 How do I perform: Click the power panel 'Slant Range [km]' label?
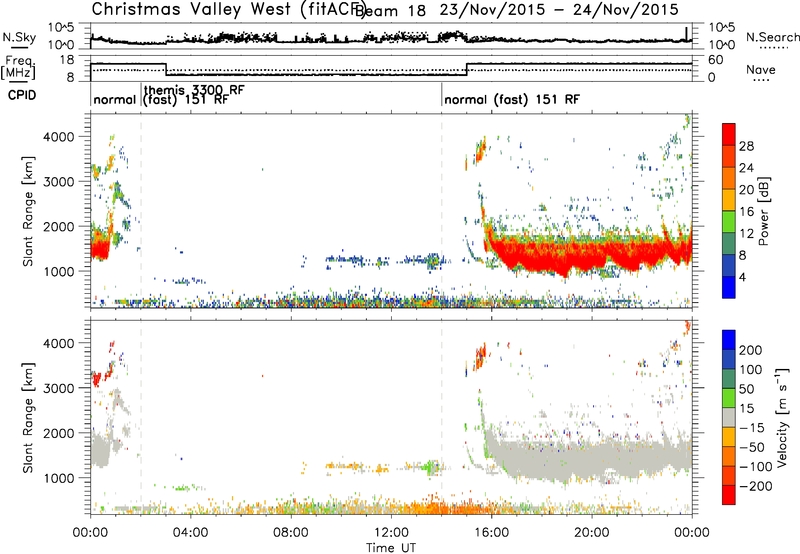(28, 211)
